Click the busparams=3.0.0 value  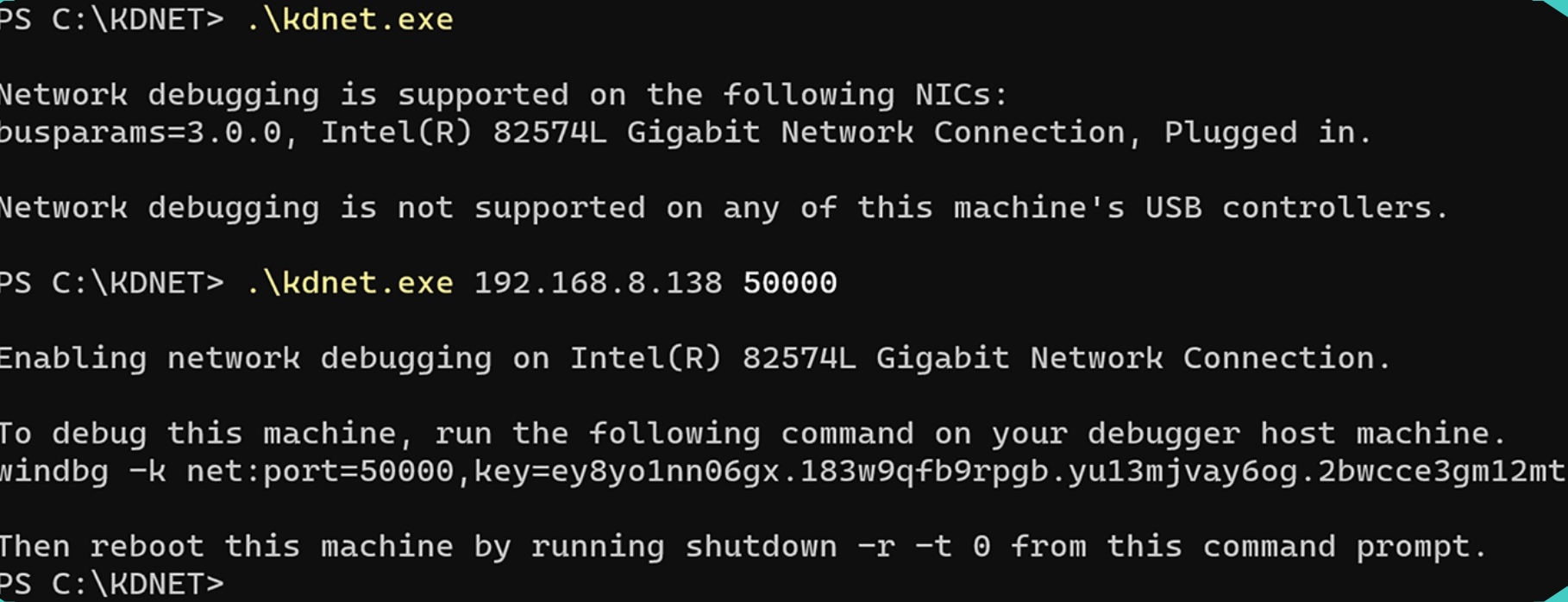(x=141, y=133)
